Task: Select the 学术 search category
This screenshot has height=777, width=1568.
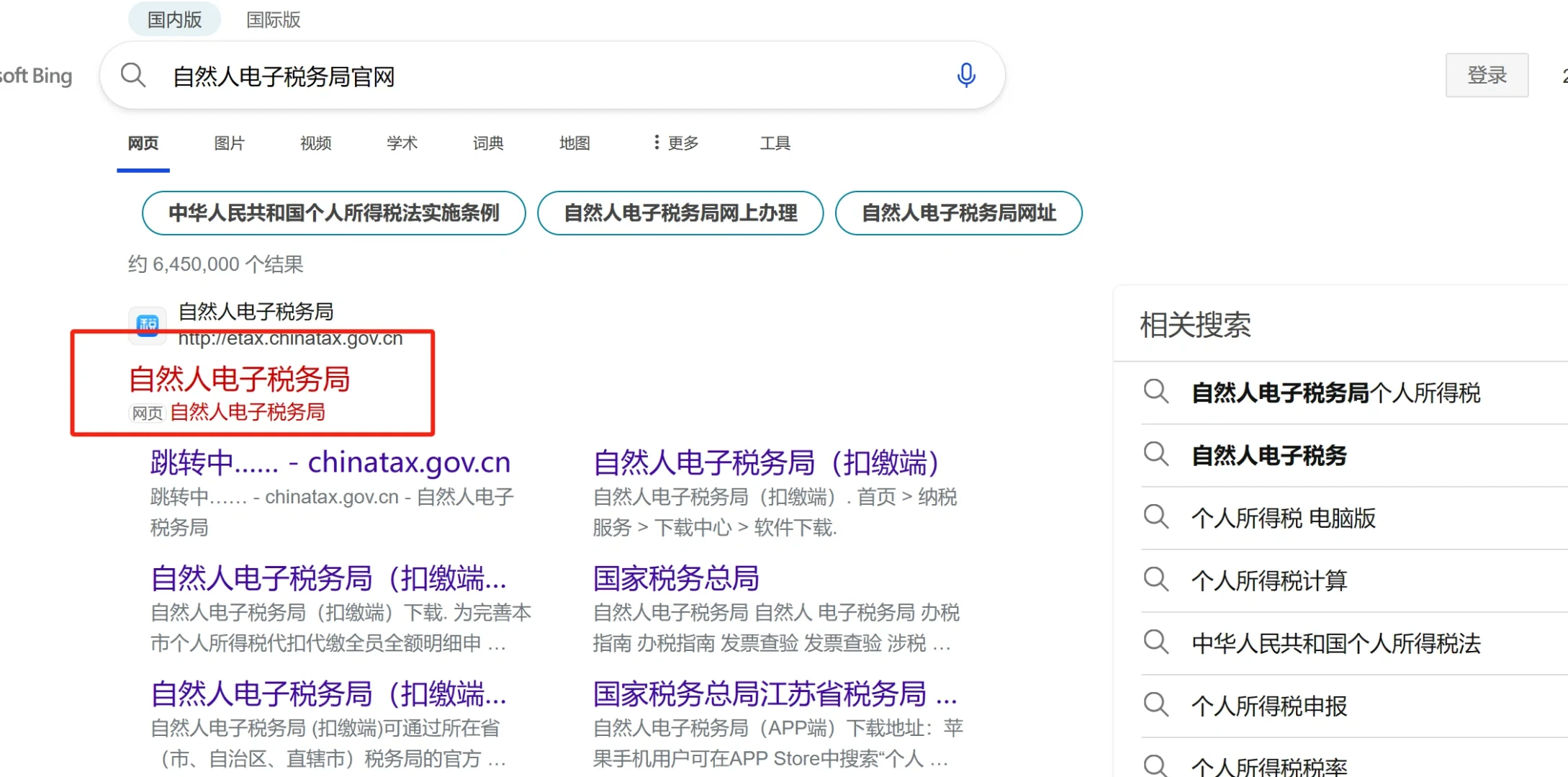Action: click(401, 143)
